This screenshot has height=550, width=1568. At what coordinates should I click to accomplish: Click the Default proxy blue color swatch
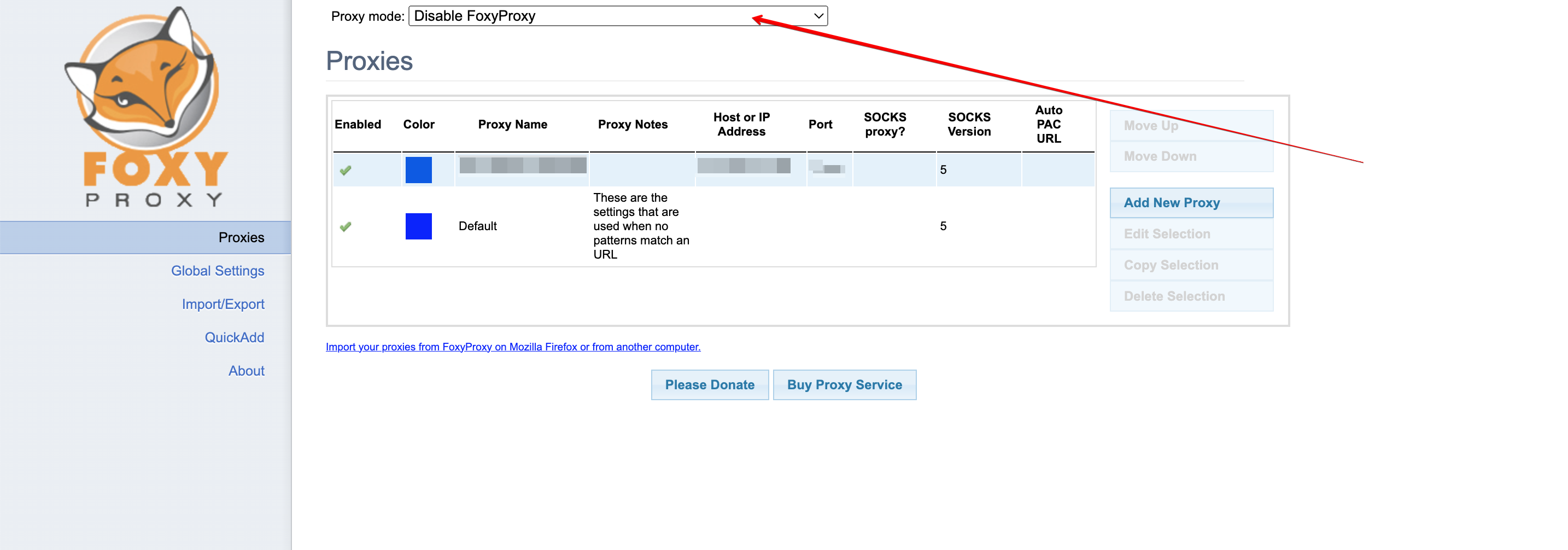click(x=419, y=226)
